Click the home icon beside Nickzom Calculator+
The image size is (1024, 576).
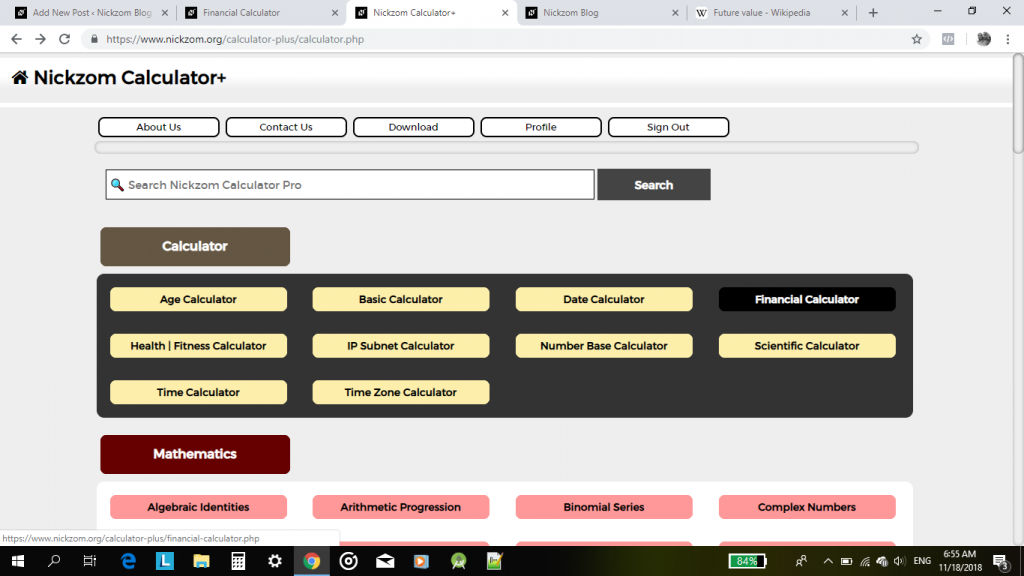20,78
